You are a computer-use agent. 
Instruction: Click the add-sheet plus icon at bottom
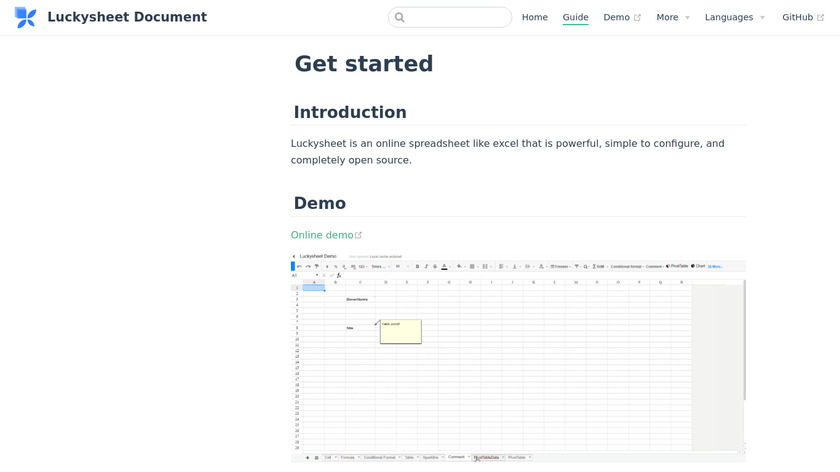point(305,457)
